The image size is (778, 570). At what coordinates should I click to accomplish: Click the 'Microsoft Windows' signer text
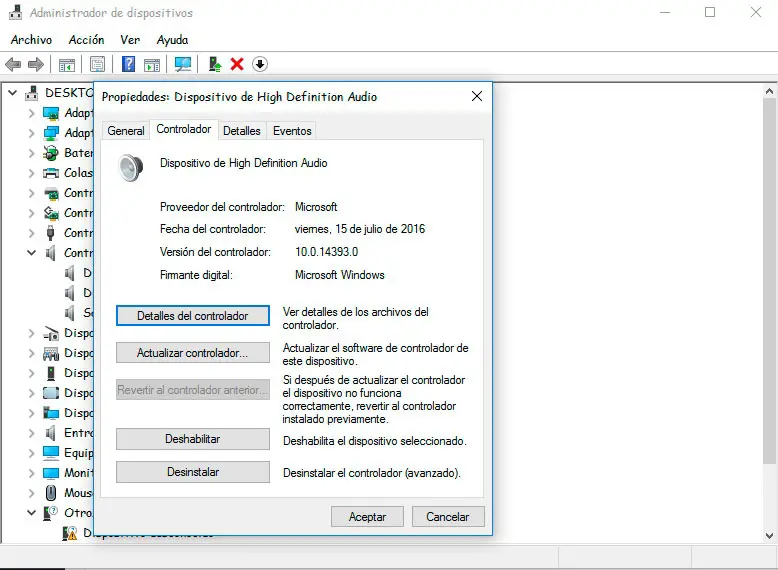coord(339,275)
